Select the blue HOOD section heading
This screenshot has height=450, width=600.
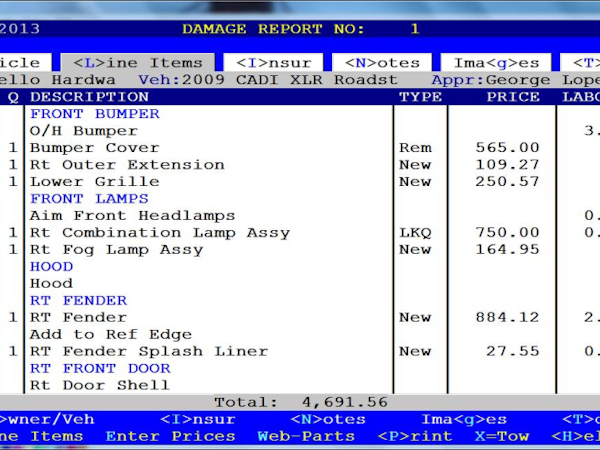tap(52, 266)
